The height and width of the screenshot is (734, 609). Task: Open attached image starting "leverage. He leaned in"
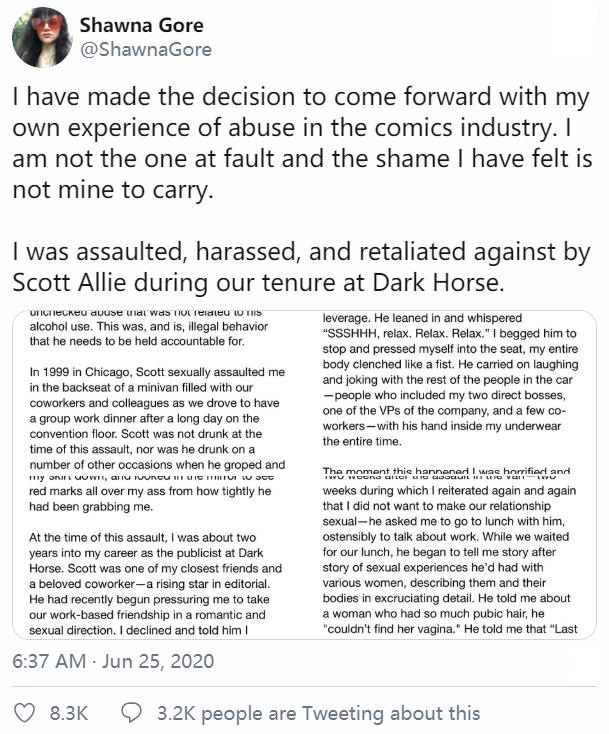click(x=451, y=392)
